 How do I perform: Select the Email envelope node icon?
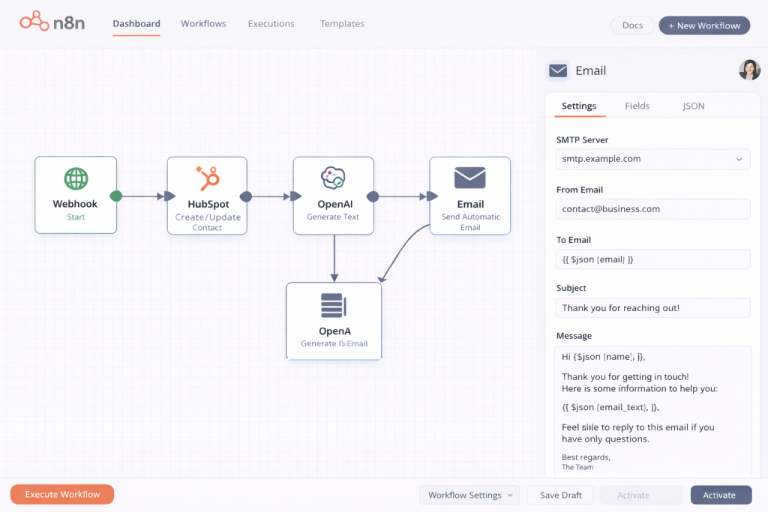tap(470, 178)
